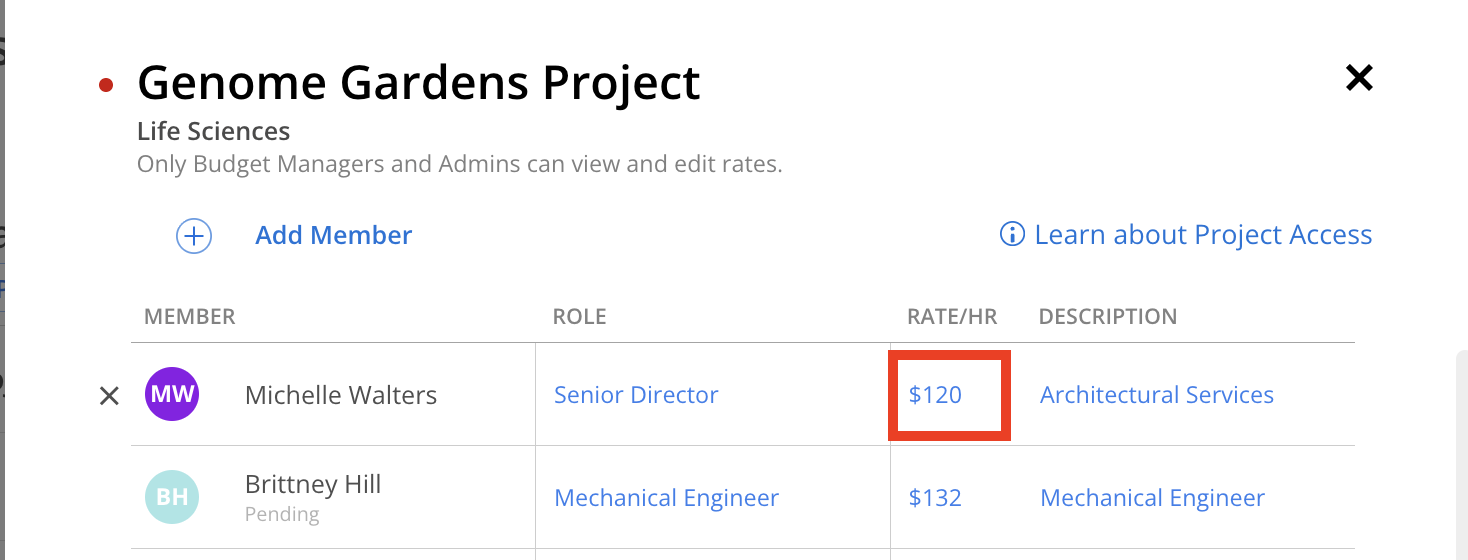Edit Michelle Walters' Senior Director role
This screenshot has width=1468, height=560.
pos(636,395)
